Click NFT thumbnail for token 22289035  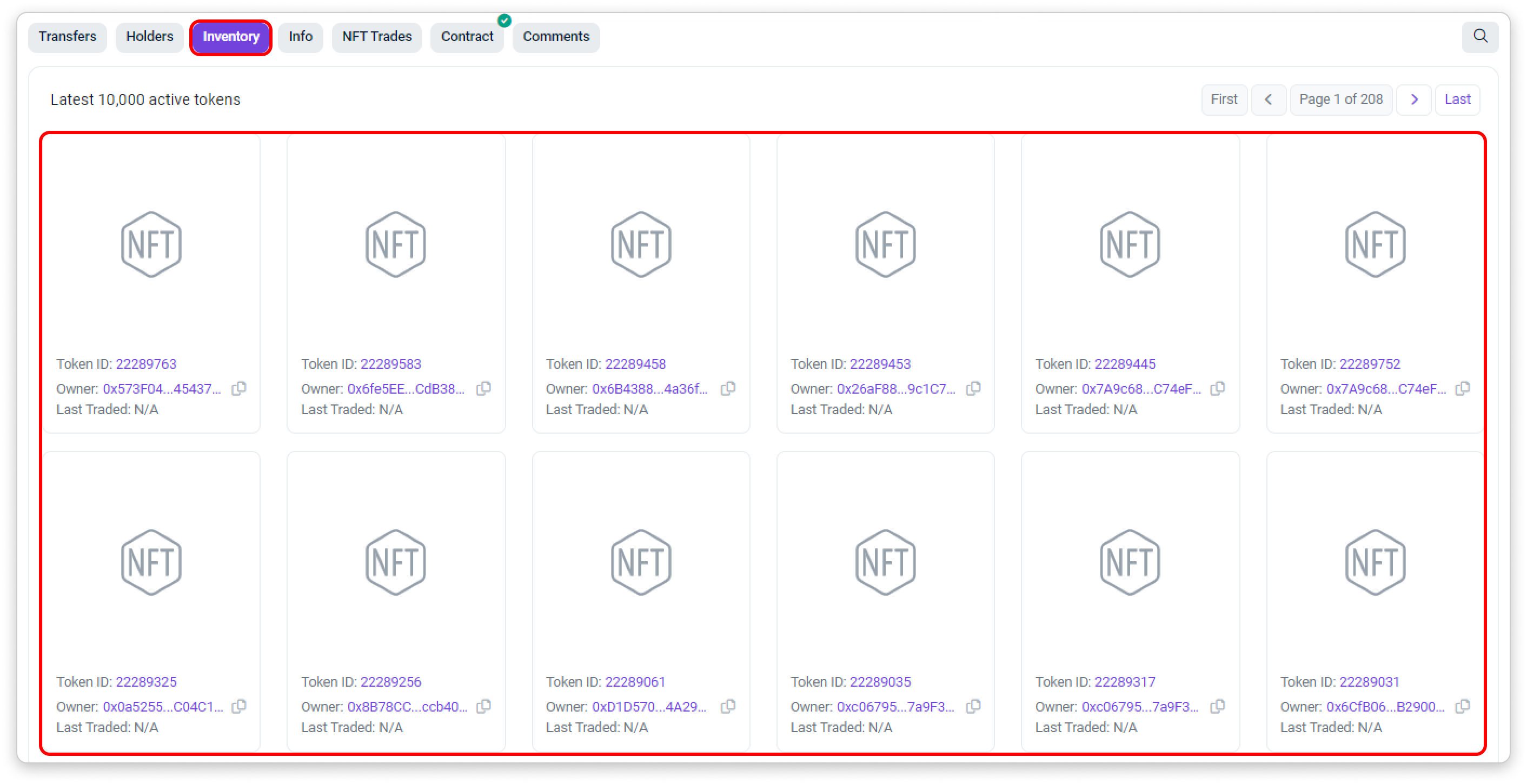click(885, 562)
